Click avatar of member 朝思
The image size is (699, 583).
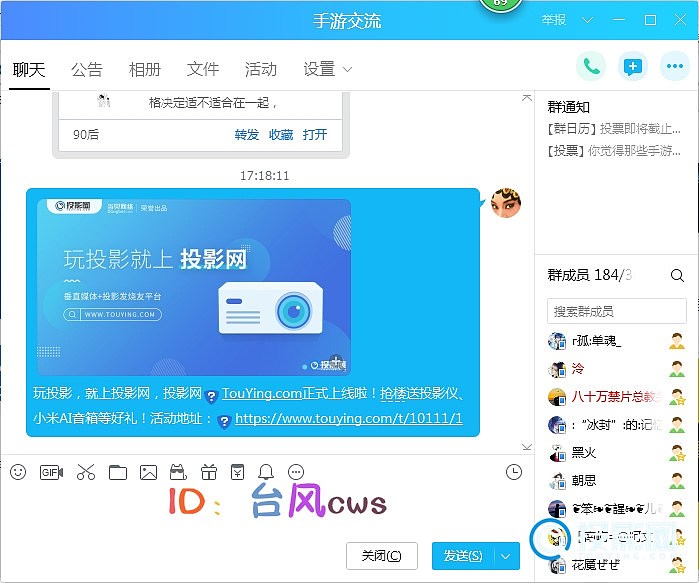coord(557,481)
